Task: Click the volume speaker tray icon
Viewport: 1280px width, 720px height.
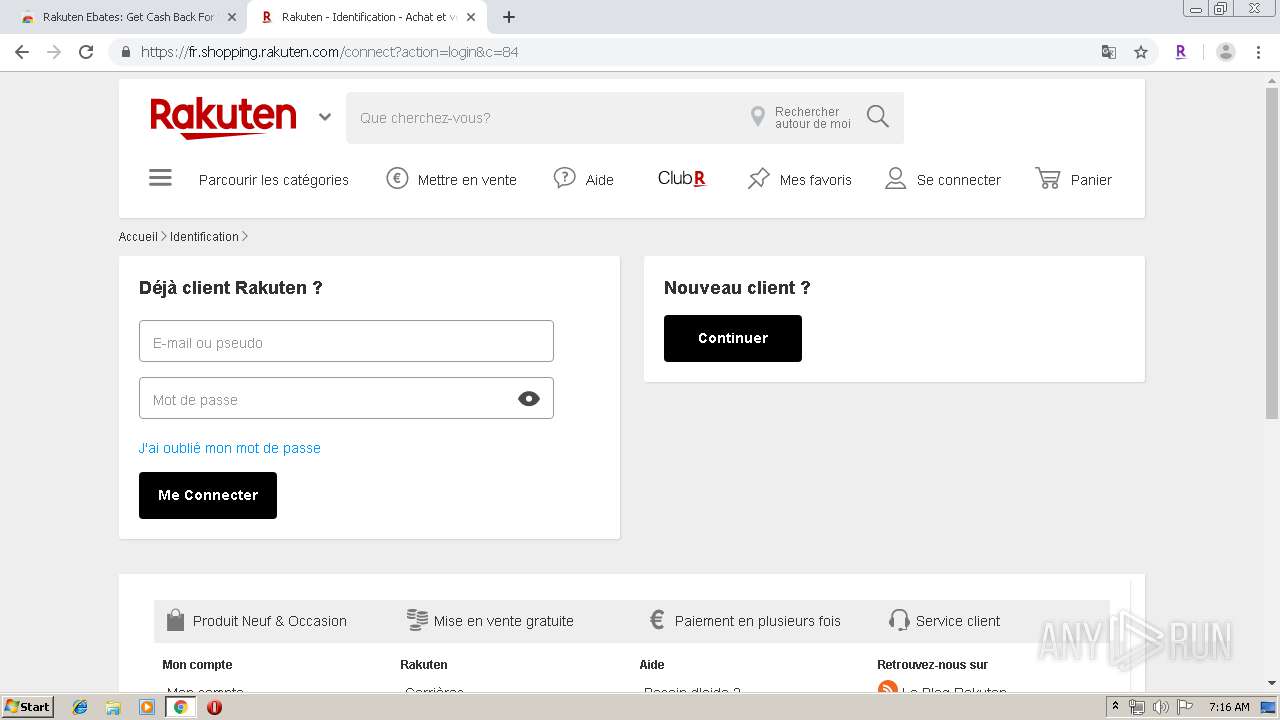Action: (x=1160, y=707)
